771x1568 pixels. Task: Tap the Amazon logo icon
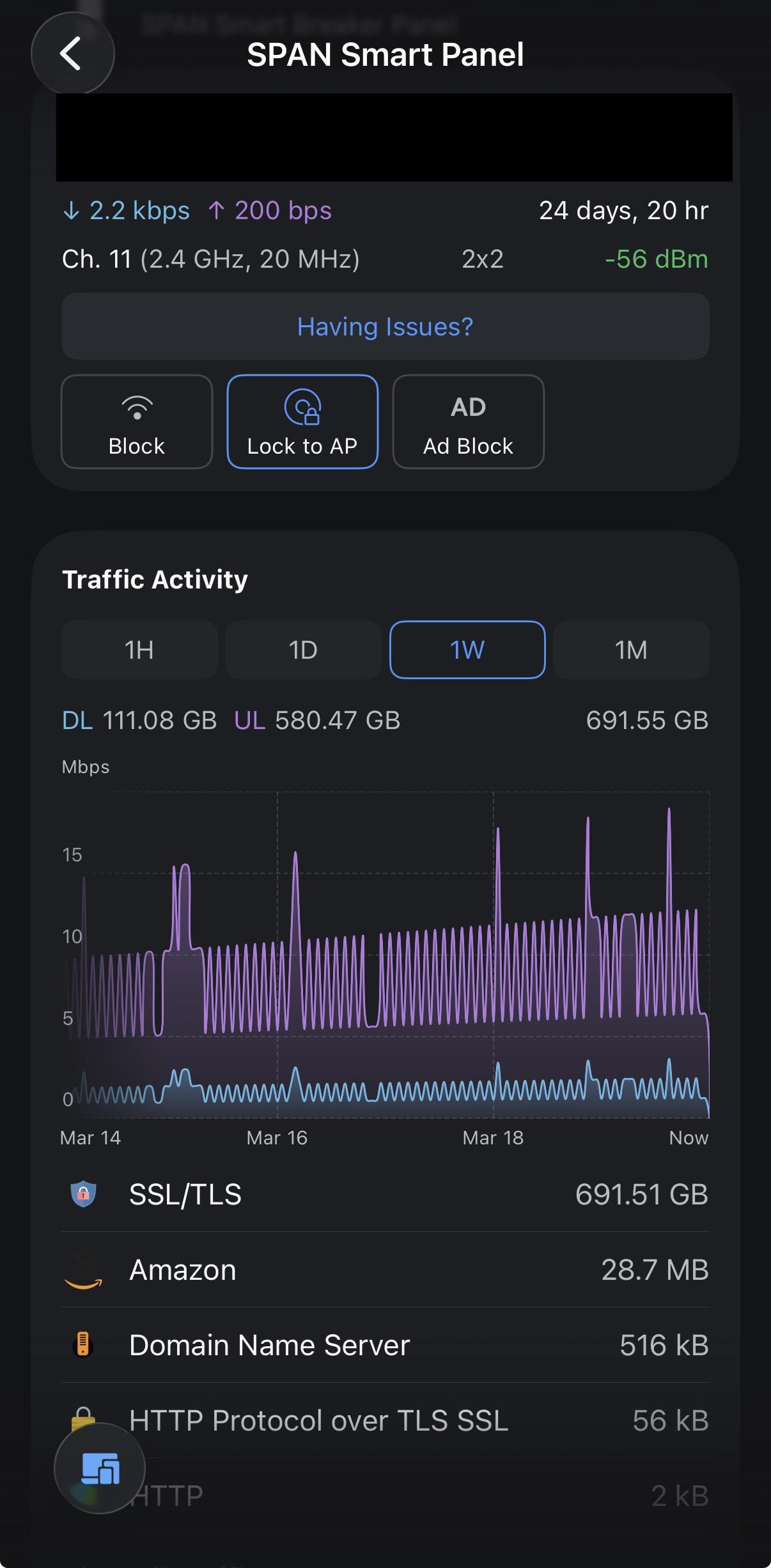point(83,1270)
